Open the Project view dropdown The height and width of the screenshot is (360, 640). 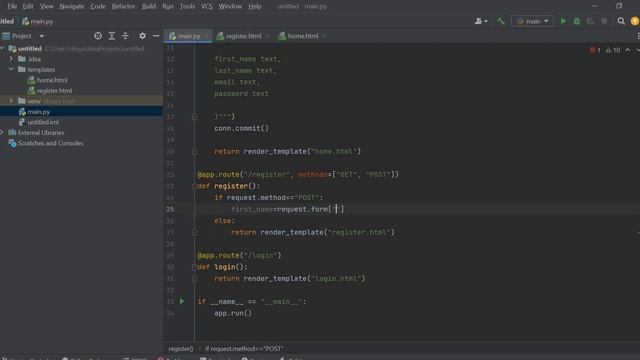(x=41, y=36)
